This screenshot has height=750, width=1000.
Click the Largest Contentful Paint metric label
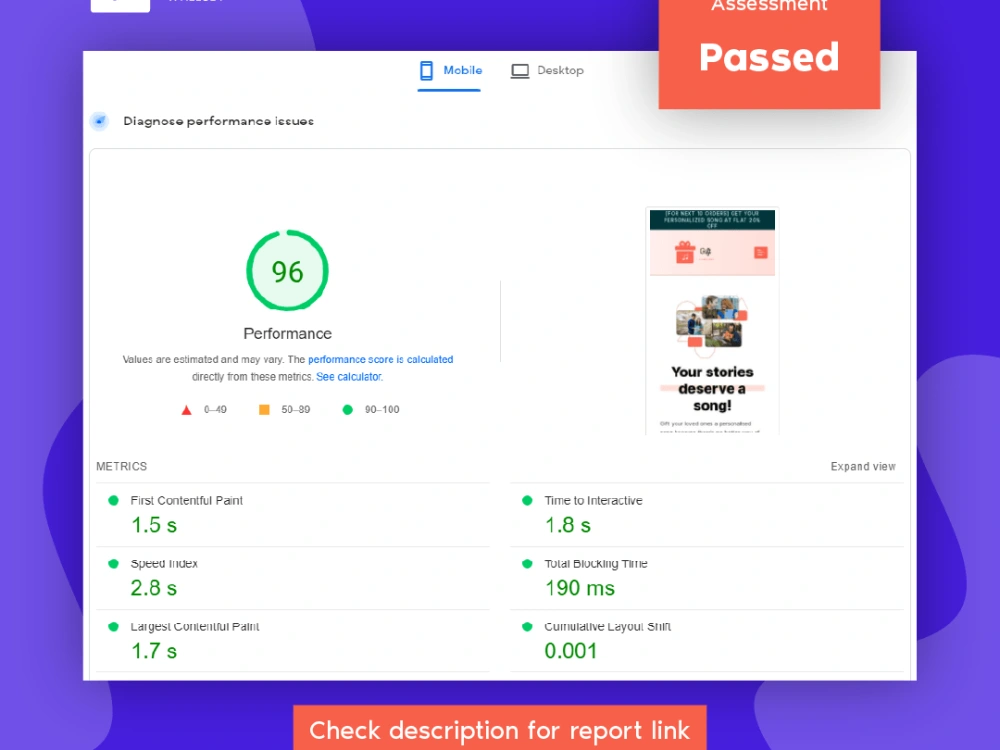(195, 627)
